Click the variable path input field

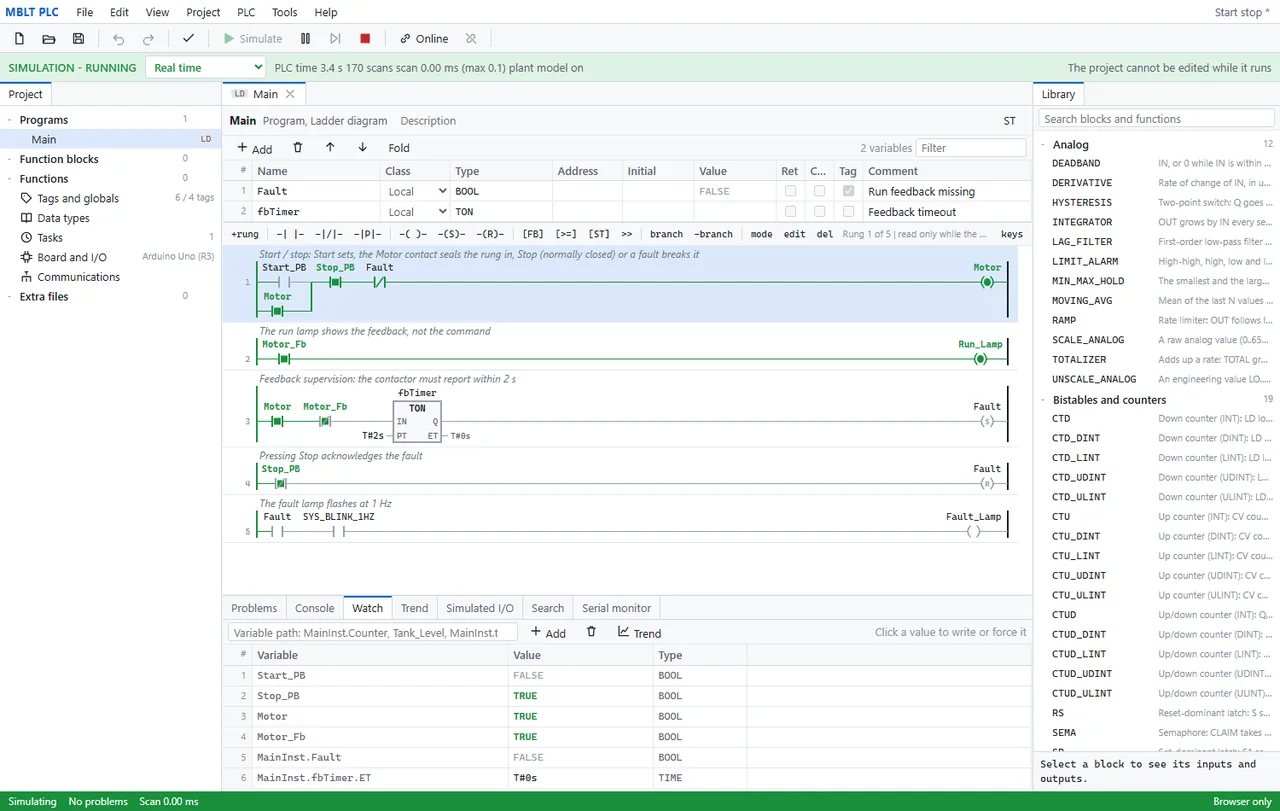coord(373,632)
